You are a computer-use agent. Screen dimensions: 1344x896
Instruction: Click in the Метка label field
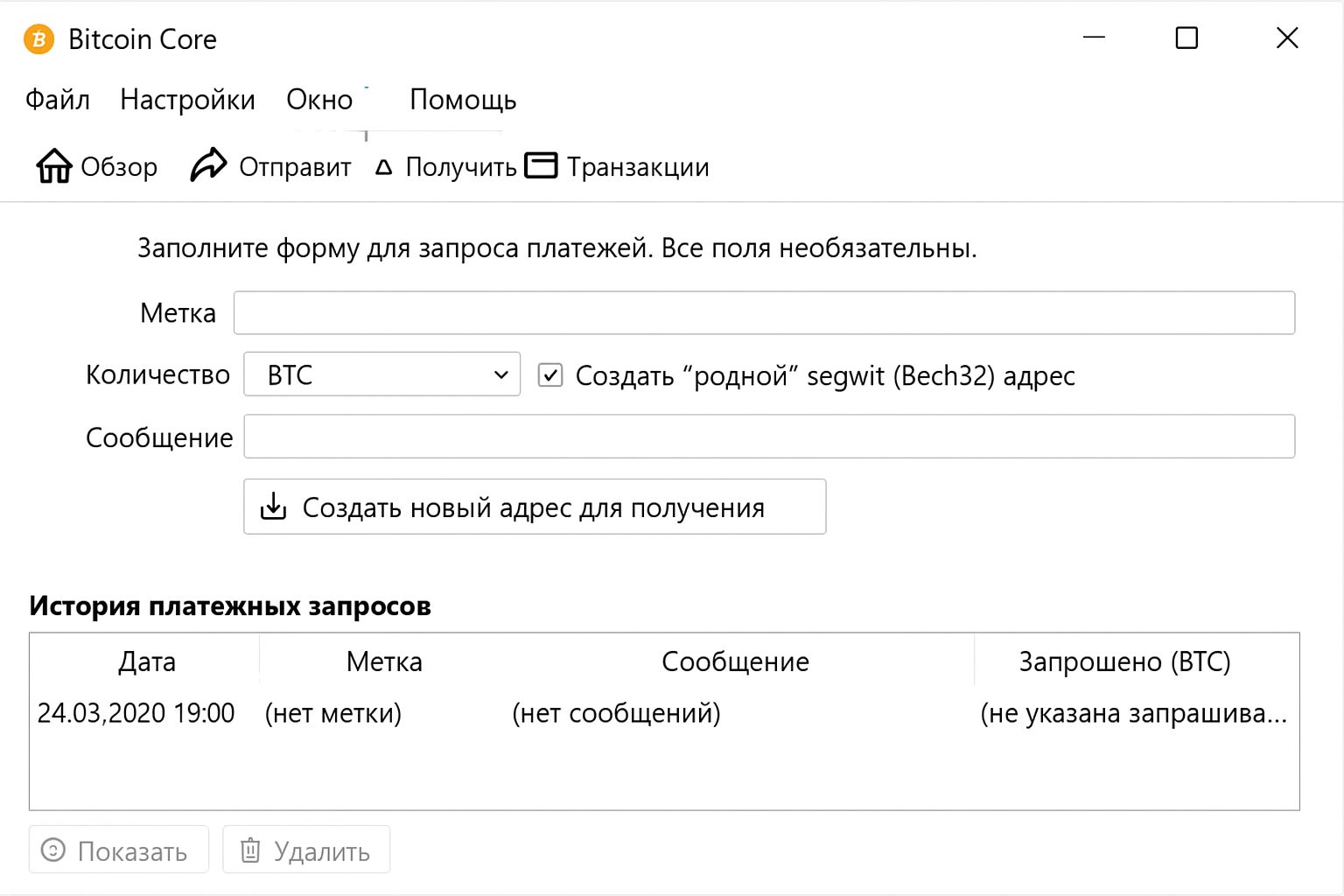pyautogui.click(x=763, y=313)
